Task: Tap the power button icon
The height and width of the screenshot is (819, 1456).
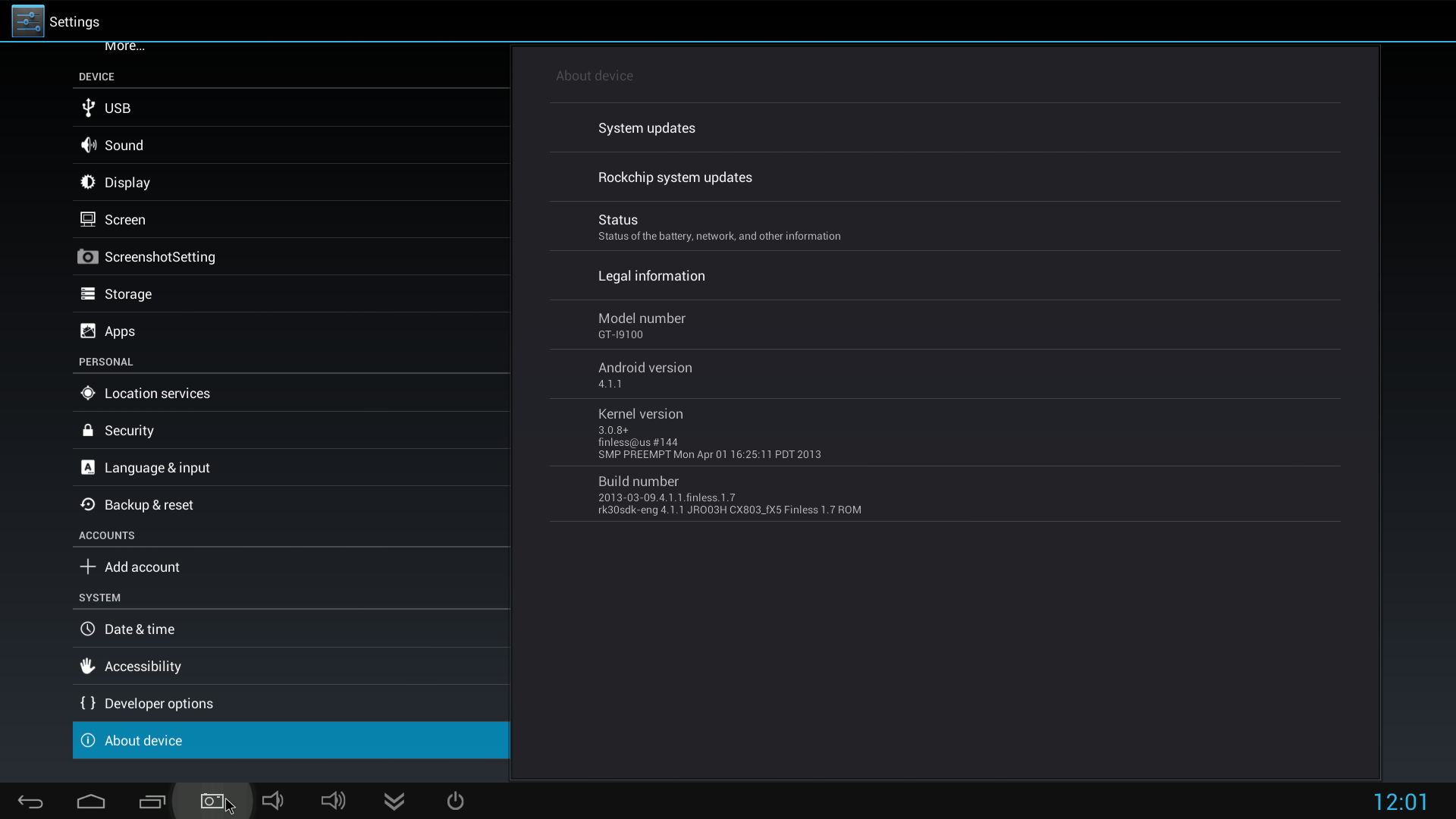Action: (455, 801)
